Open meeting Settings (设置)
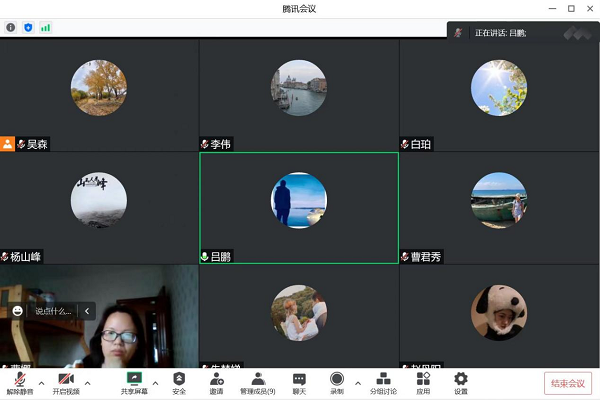600x400 pixels. (460, 383)
